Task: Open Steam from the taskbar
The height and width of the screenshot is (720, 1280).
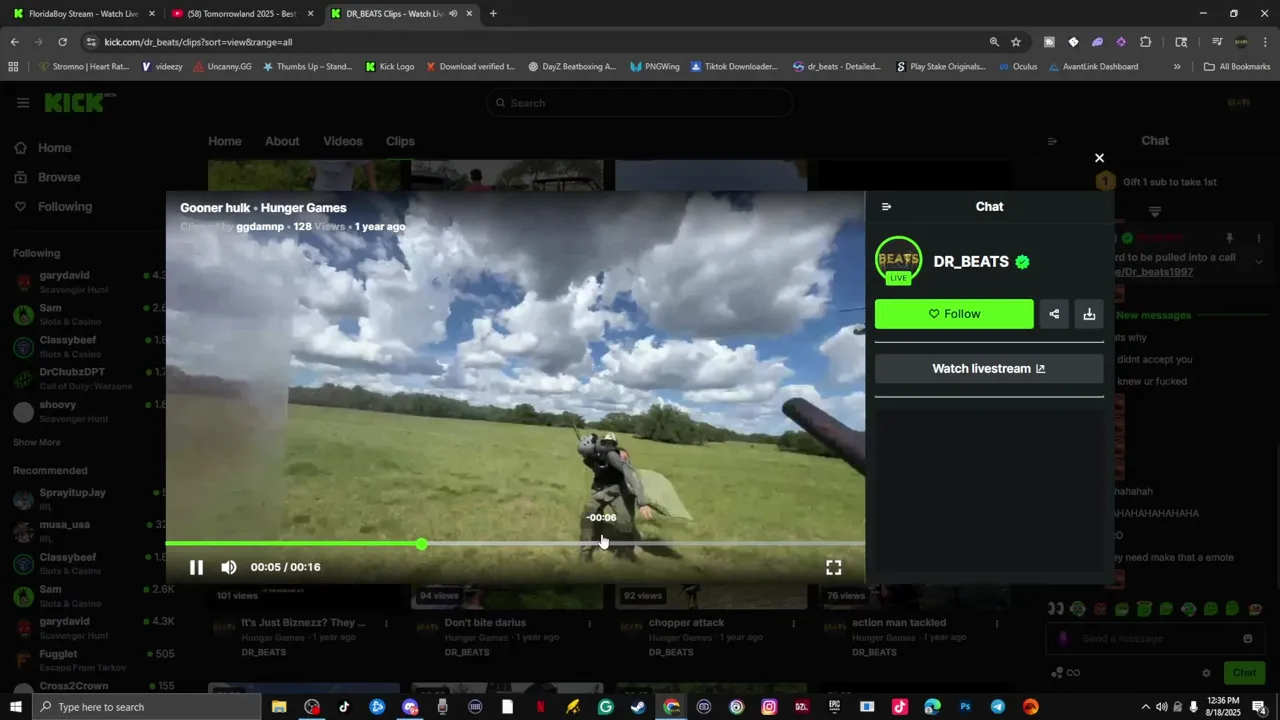Action: click(638, 707)
